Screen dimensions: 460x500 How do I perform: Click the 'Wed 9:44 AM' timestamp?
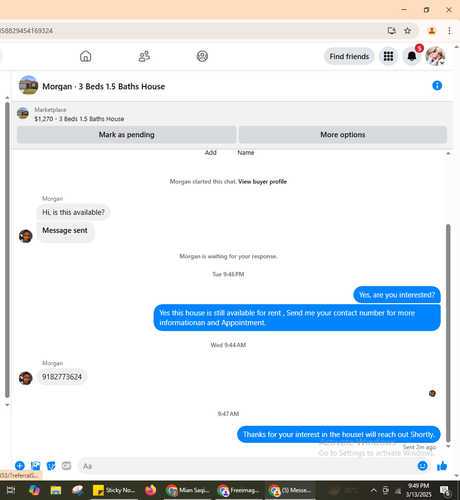(x=228, y=345)
